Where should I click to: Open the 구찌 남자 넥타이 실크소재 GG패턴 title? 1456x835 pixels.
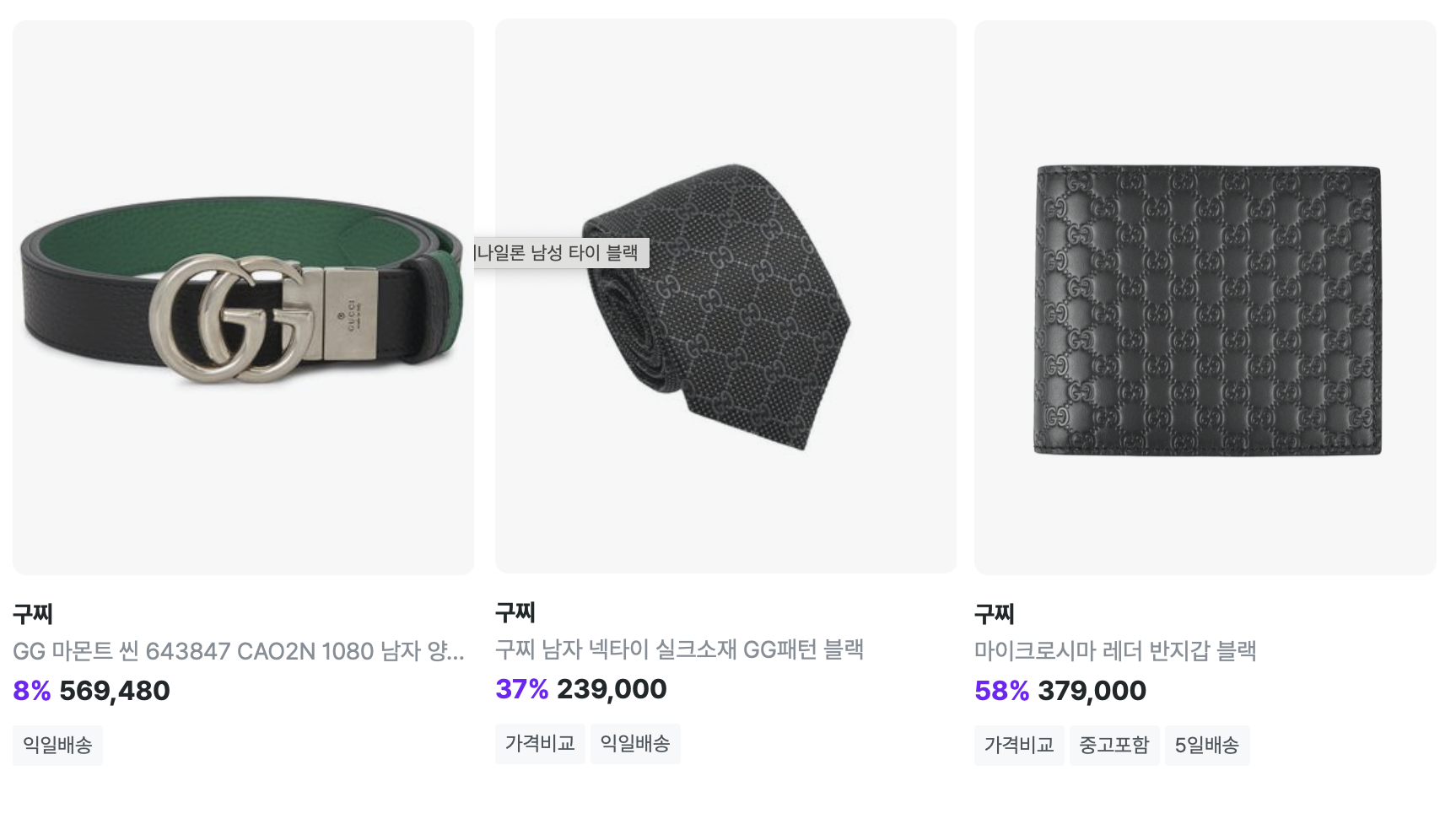(x=680, y=649)
